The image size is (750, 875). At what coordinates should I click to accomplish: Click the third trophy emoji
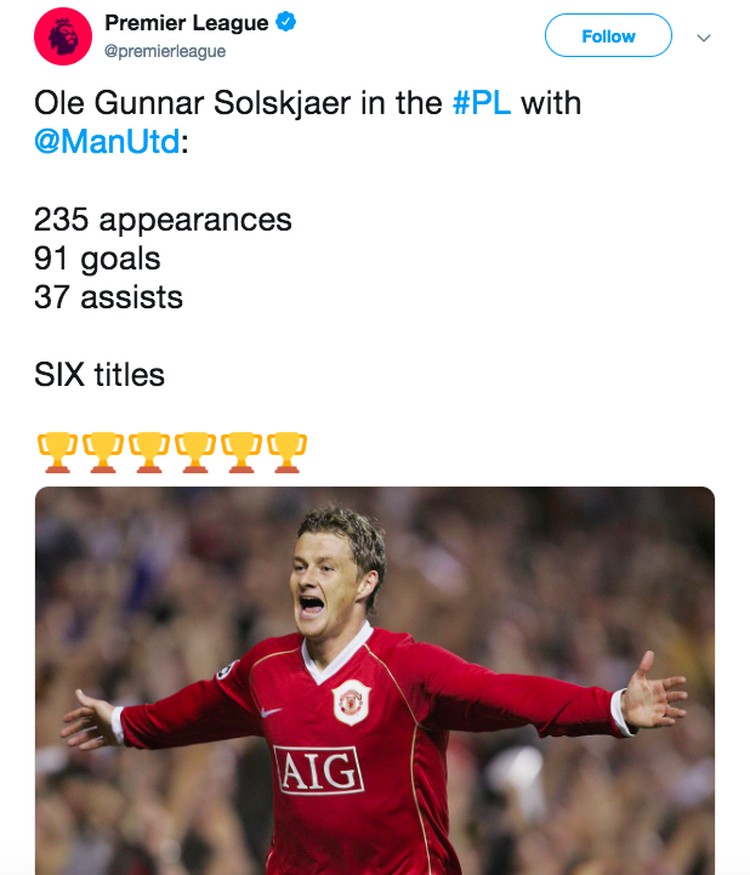(x=149, y=453)
